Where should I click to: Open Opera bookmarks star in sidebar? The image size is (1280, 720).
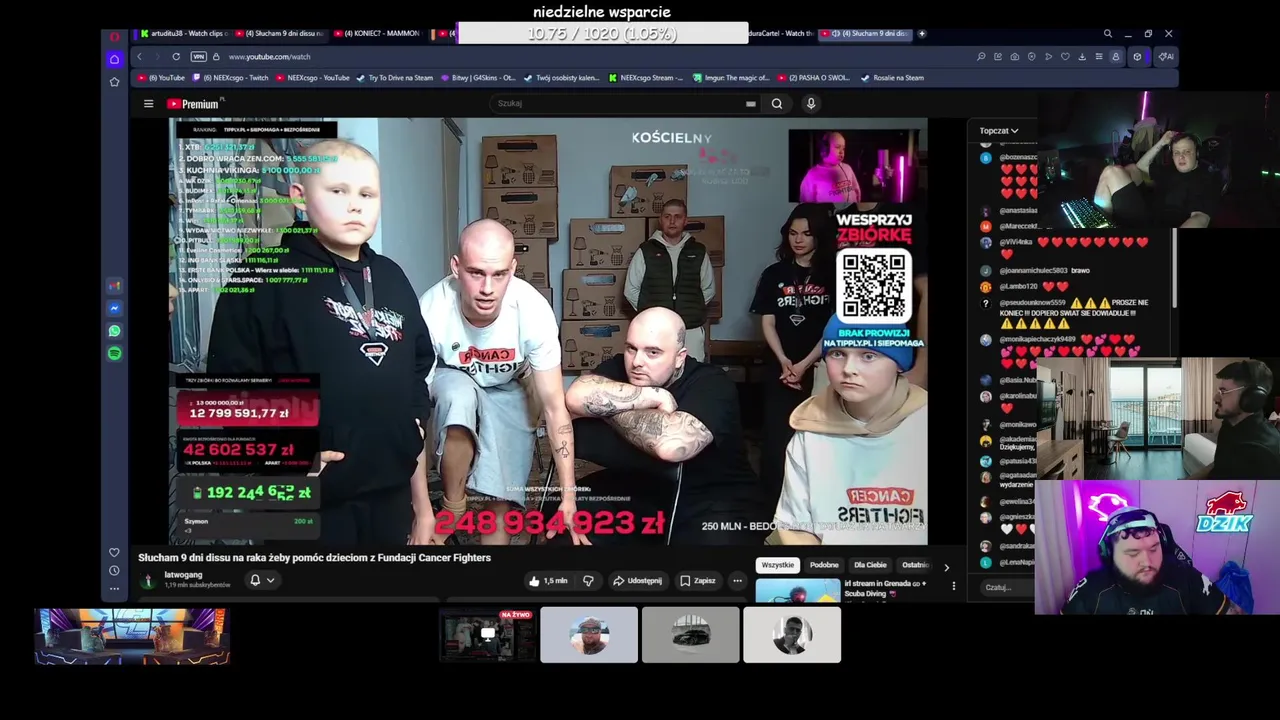[114, 81]
